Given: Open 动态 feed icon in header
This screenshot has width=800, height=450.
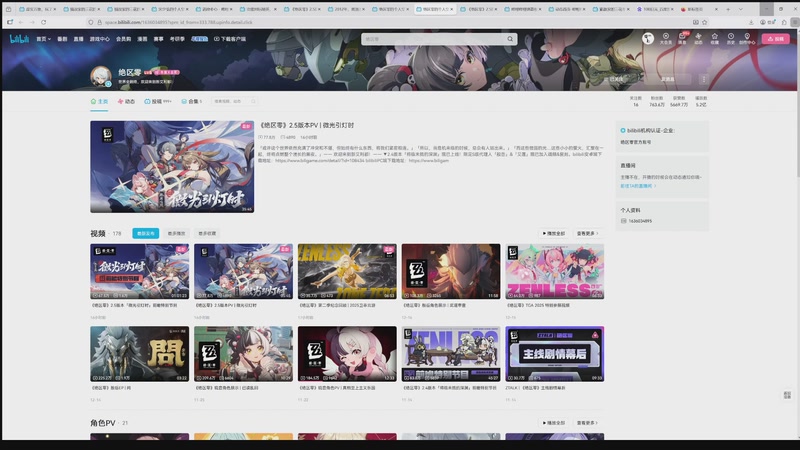Looking at the screenshot, I should pos(698,39).
